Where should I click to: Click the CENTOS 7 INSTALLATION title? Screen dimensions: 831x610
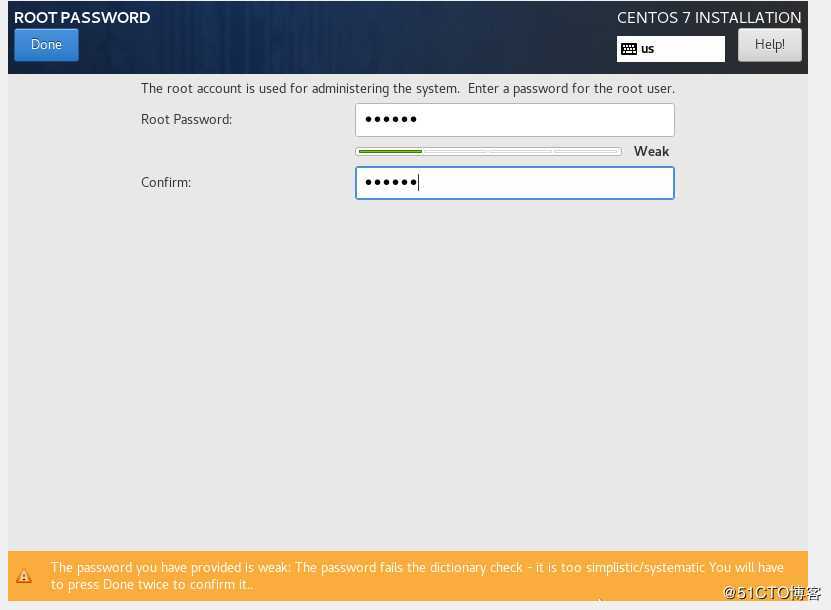(x=709, y=17)
